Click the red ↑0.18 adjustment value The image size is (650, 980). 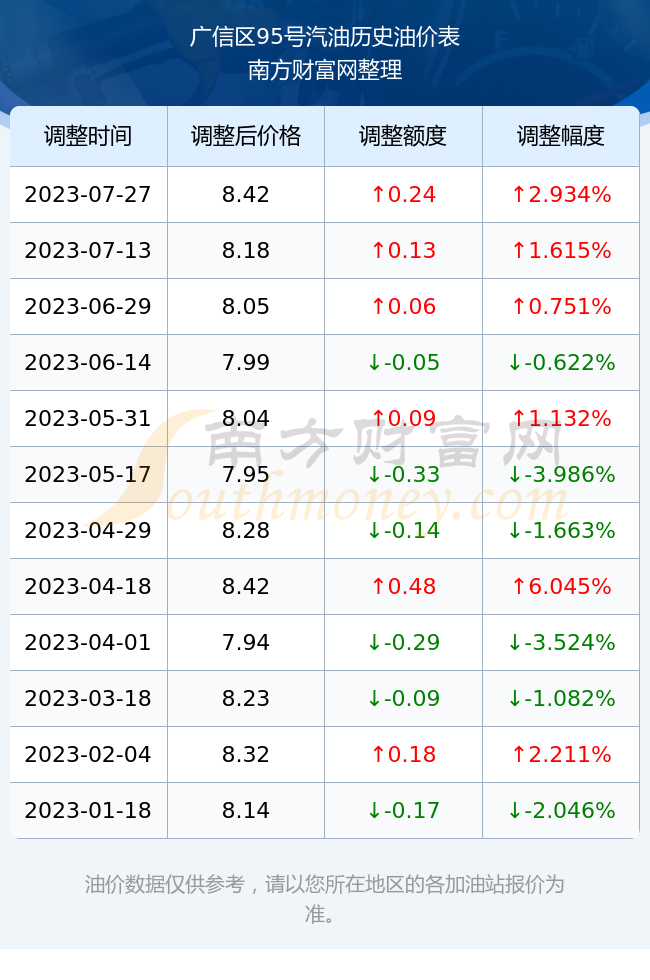(403, 754)
